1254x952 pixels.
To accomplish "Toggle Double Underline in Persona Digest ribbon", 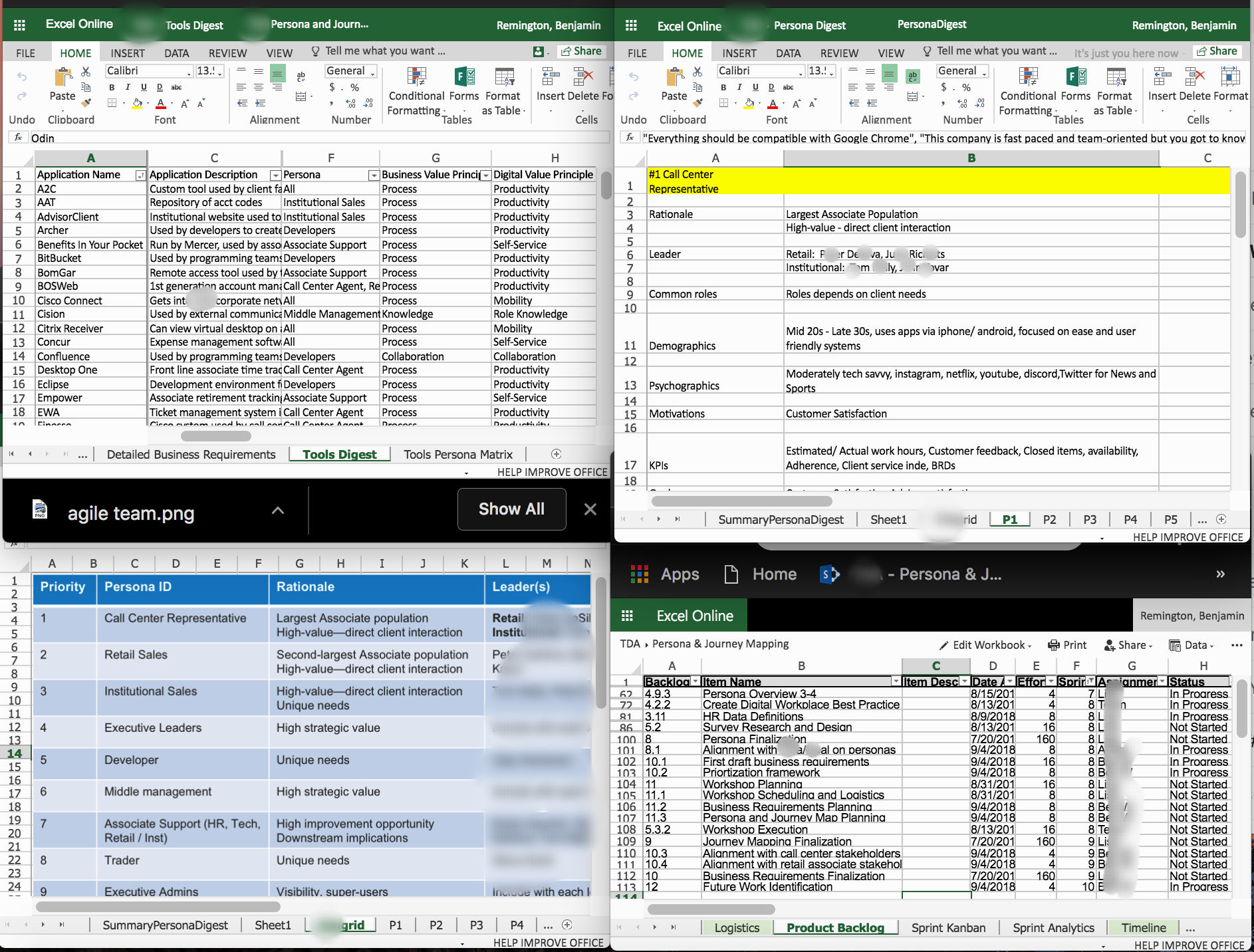I will [x=771, y=87].
